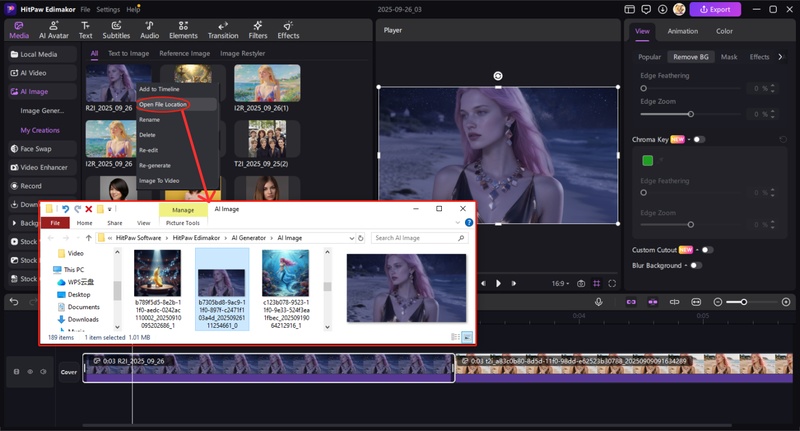Click the Export button
Viewport: 800px width, 431px height.
click(715, 9)
